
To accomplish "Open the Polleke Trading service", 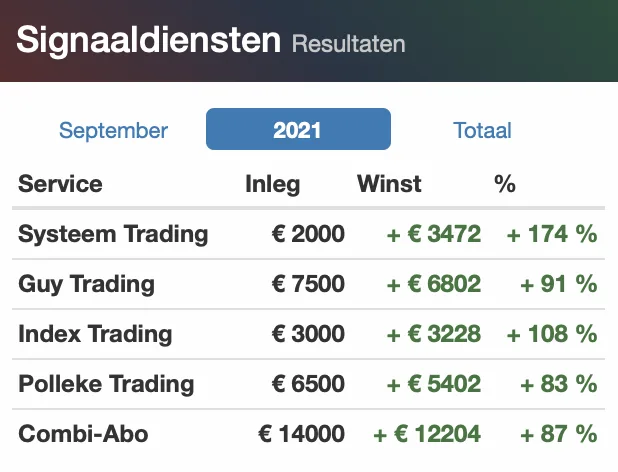I will point(106,384).
